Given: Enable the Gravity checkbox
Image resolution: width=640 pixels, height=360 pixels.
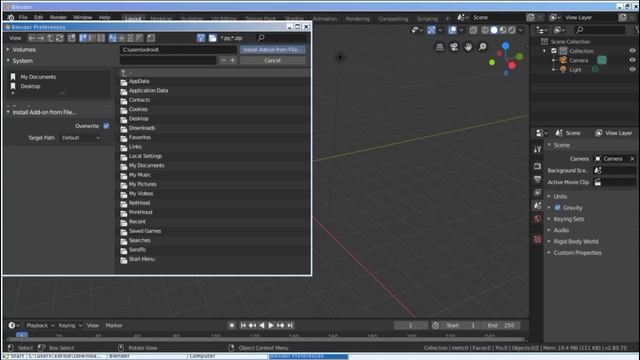Looking at the screenshot, I should click(x=558, y=208).
